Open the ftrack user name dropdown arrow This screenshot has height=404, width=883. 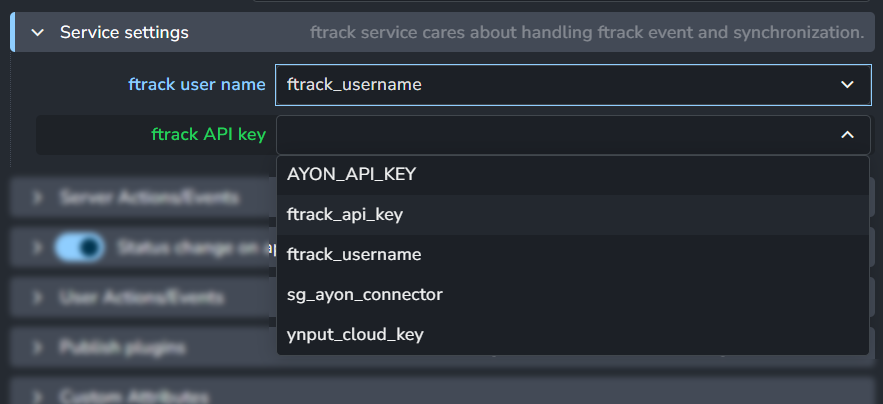(847, 85)
